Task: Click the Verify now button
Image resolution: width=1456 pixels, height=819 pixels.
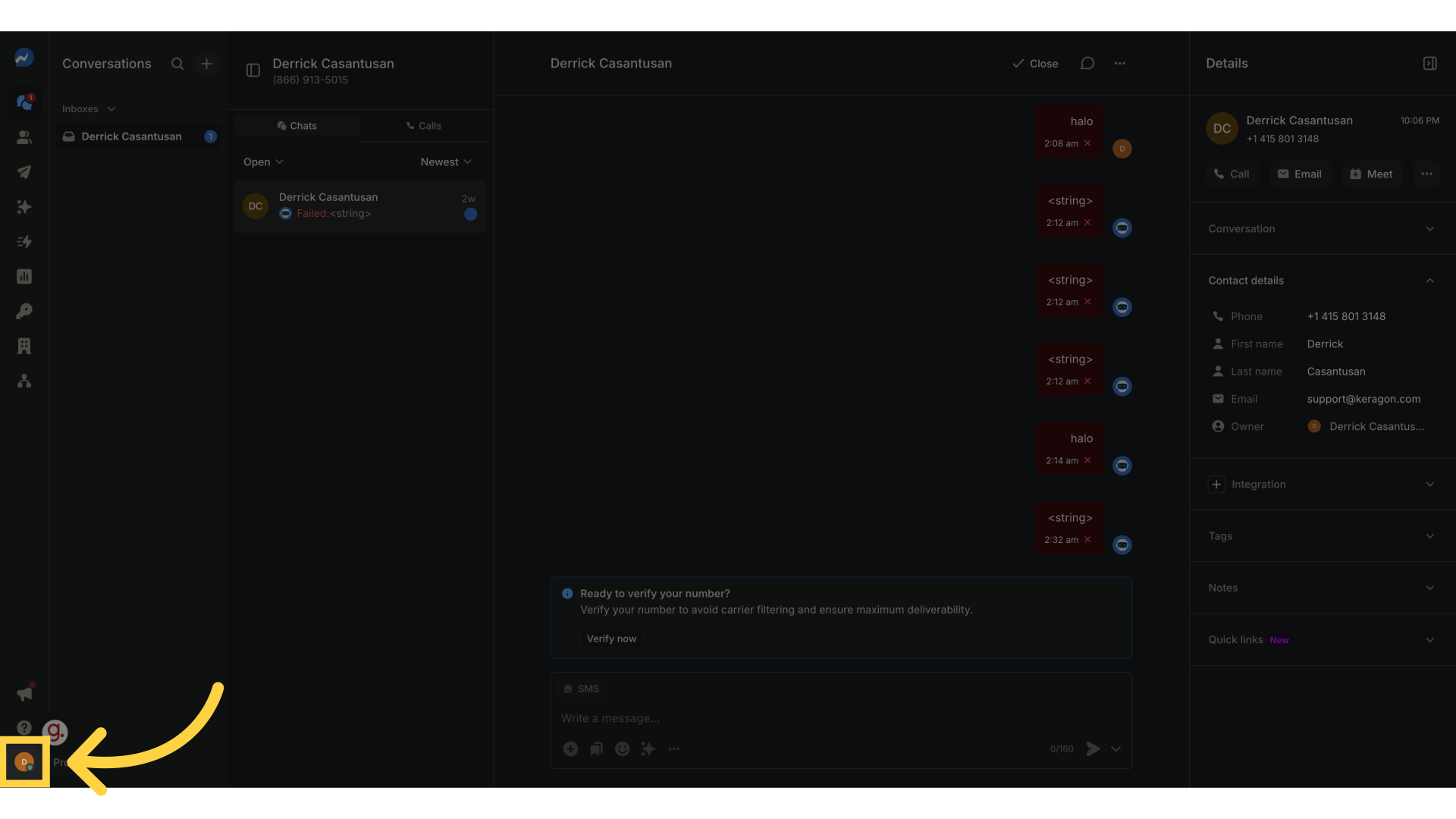Action: pos(611,639)
